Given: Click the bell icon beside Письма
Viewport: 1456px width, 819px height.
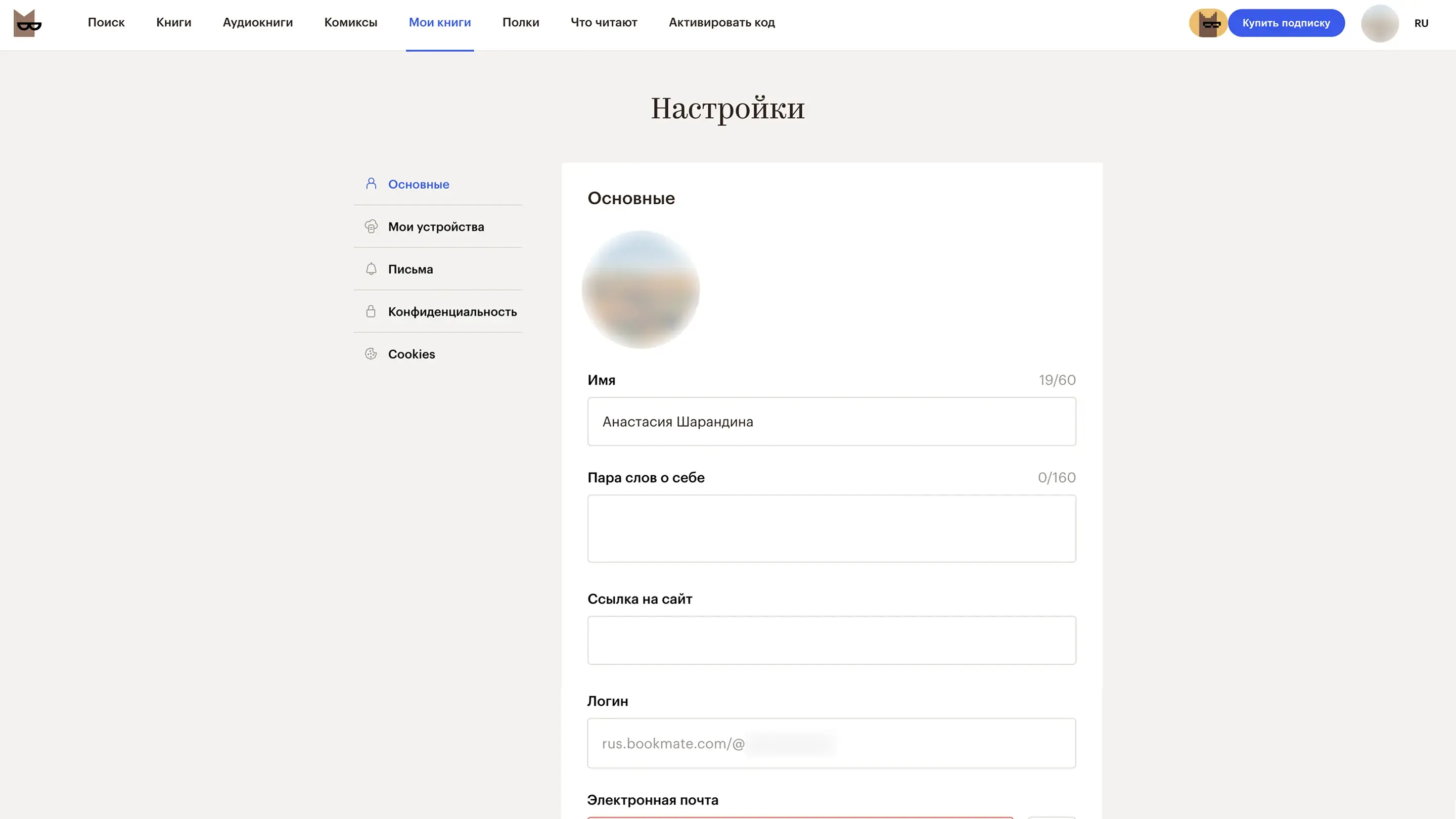Looking at the screenshot, I should tap(371, 269).
